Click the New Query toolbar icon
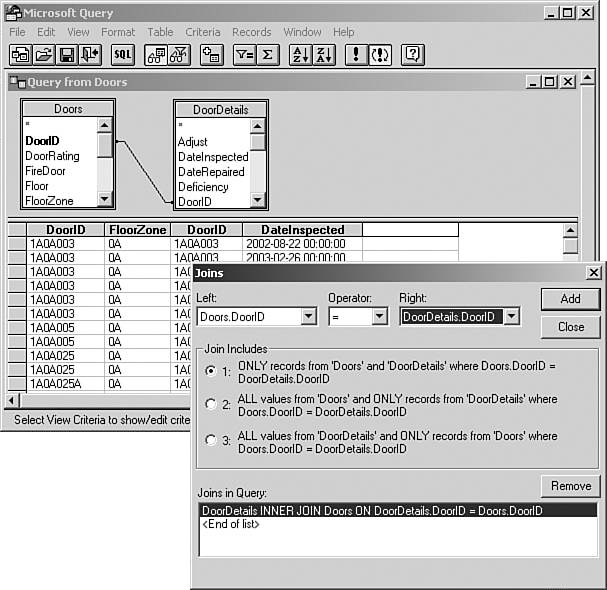The image size is (607, 590). [21, 55]
